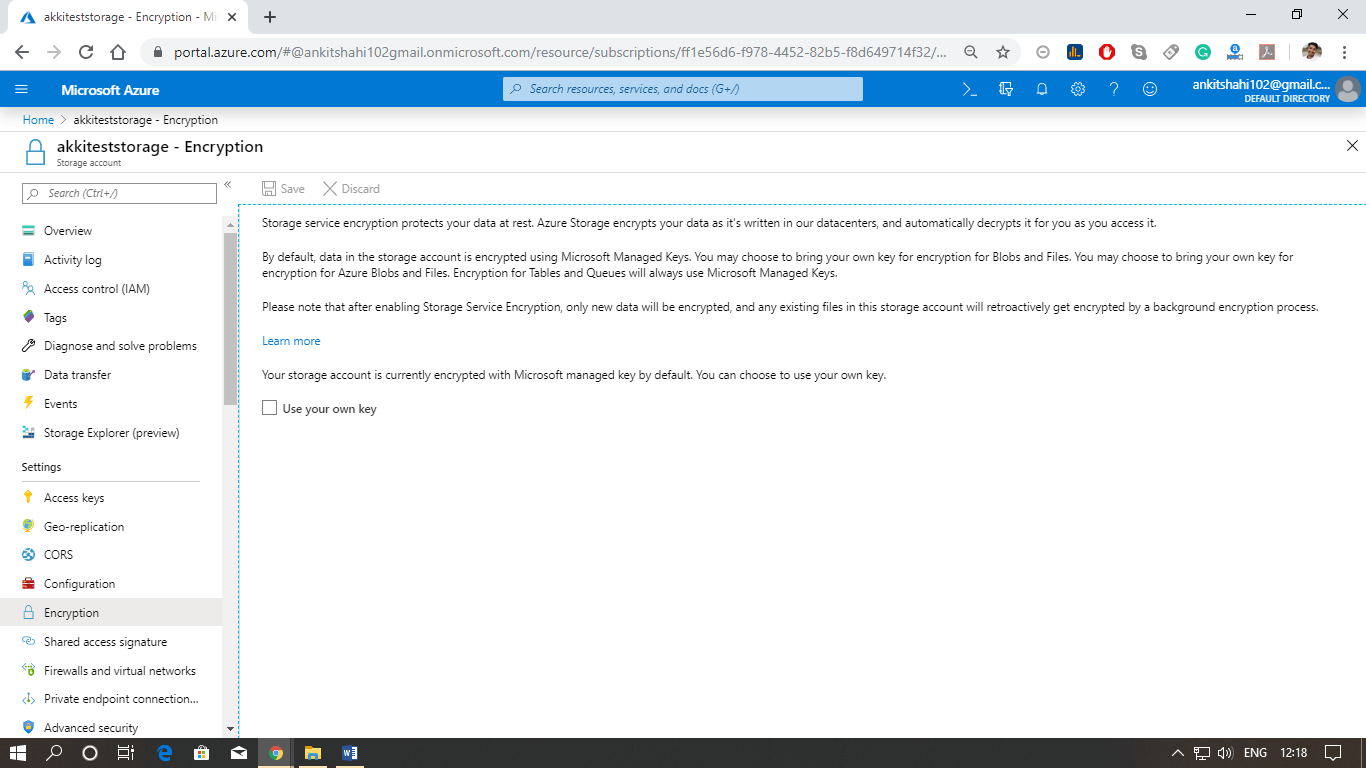Click the Geo-replication globe icon
This screenshot has width=1366, height=768.
click(x=29, y=527)
